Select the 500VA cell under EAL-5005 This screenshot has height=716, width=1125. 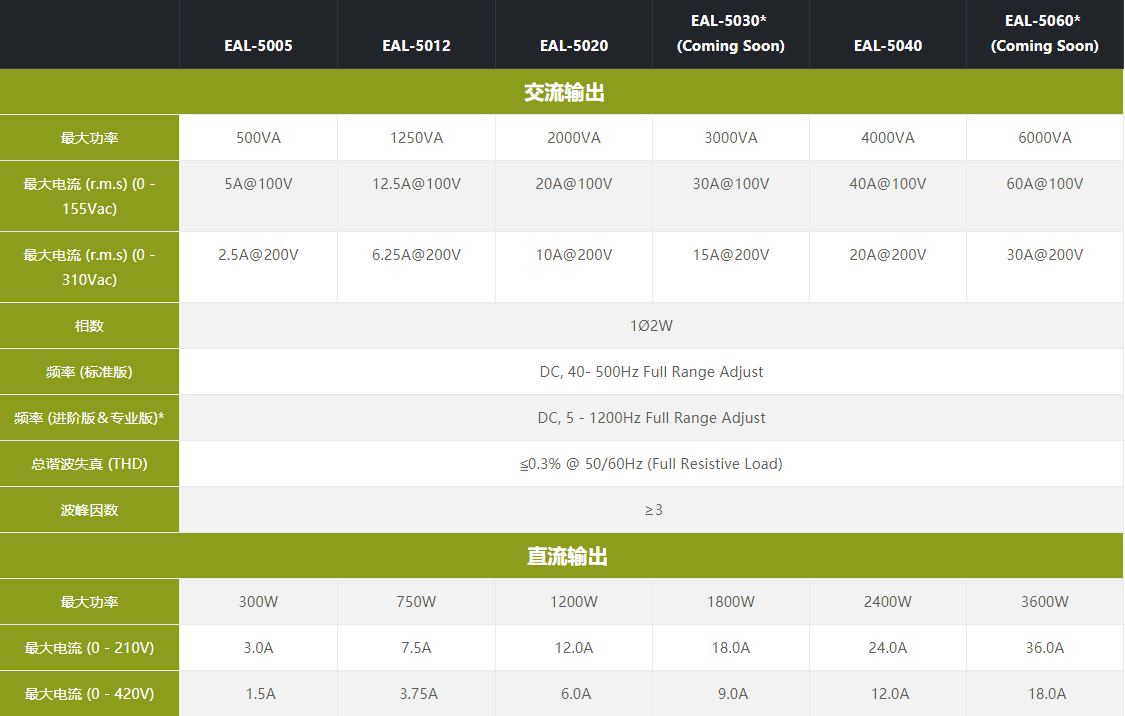(x=258, y=137)
